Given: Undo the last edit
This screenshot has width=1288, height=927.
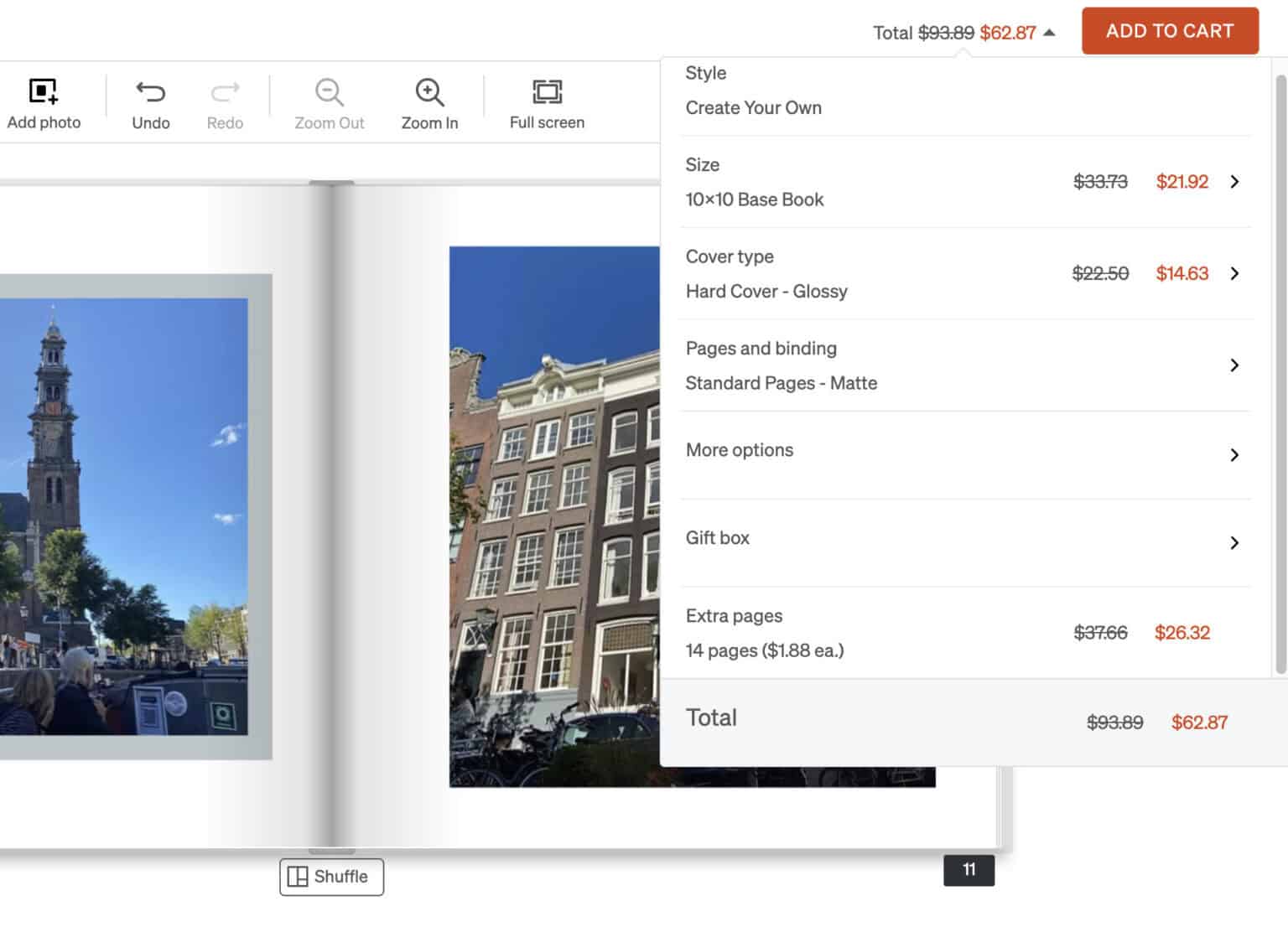Looking at the screenshot, I should [x=151, y=104].
